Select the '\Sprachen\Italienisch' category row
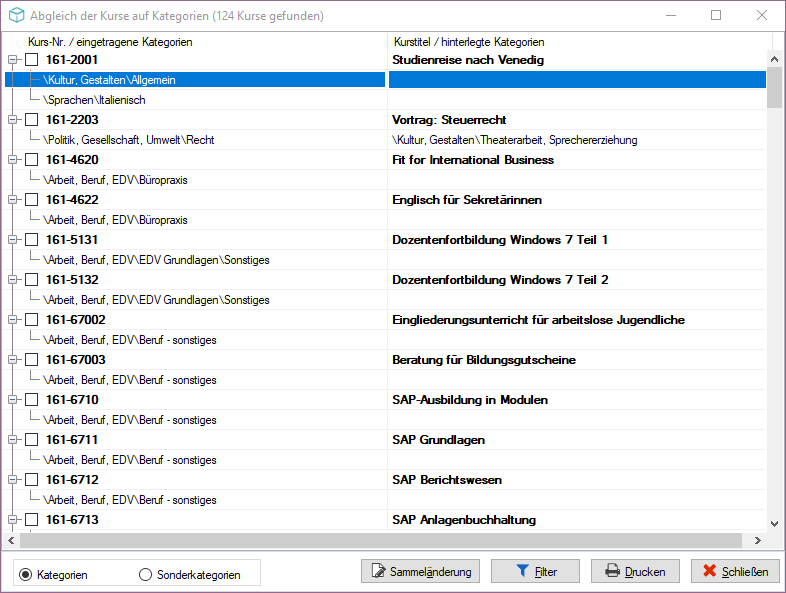This screenshot has width=786, height=593. pyautogui.click(x=94, y=100)
